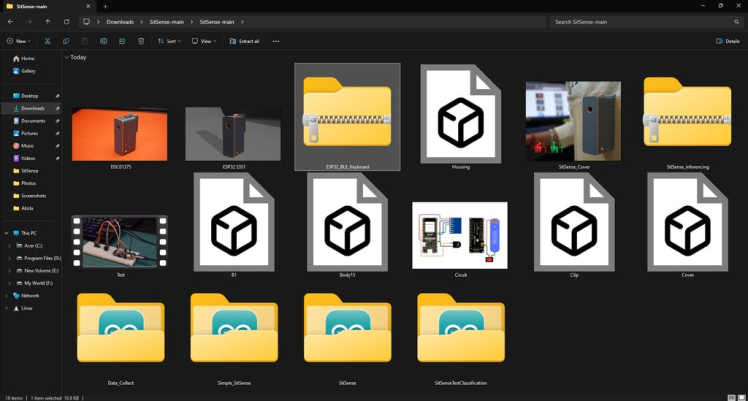The height and width of the screenshot is (401, 748).
Task: Click the Copy icon in toolbar
Action: coord(66,41)
